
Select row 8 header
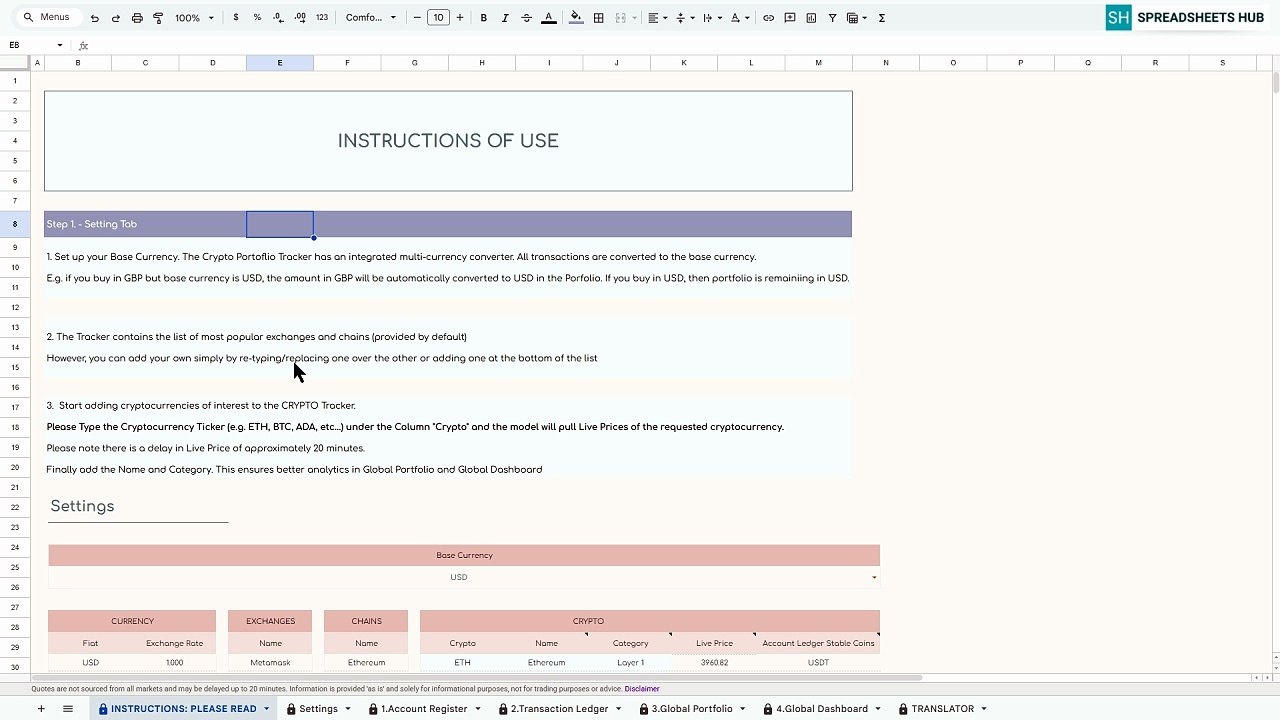pos(15,224)
